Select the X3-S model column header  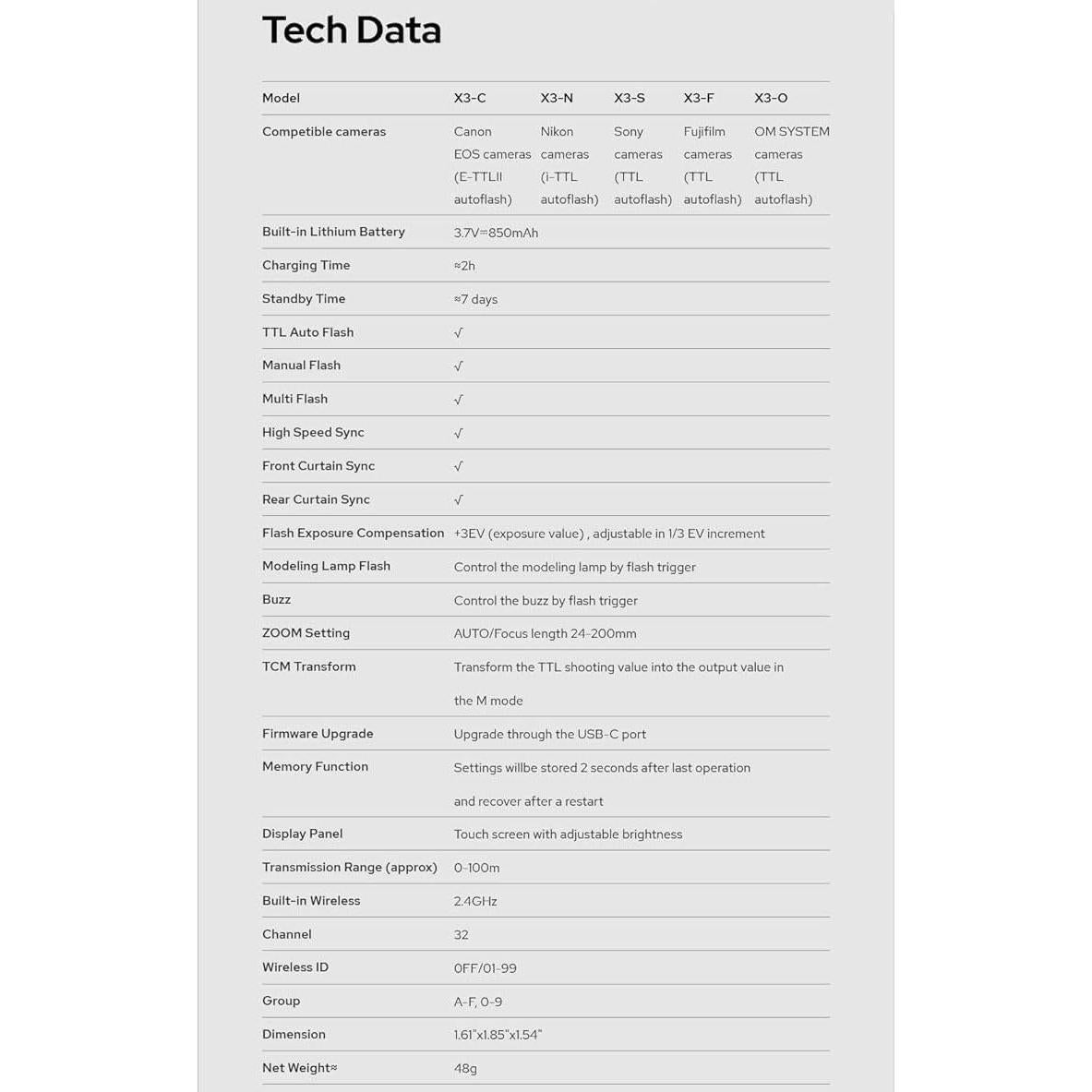pos(630,98)
